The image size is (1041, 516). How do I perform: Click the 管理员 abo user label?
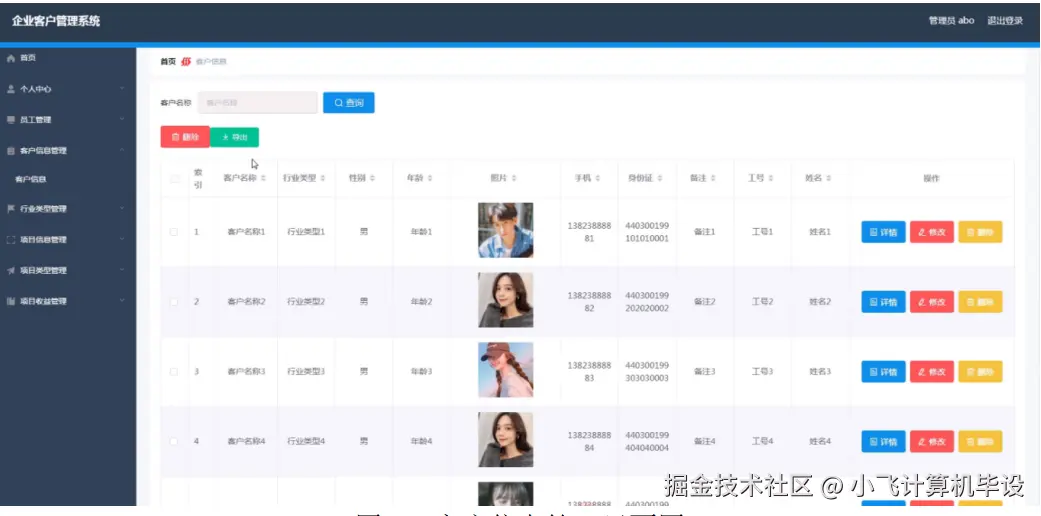(x=951, y=21)
